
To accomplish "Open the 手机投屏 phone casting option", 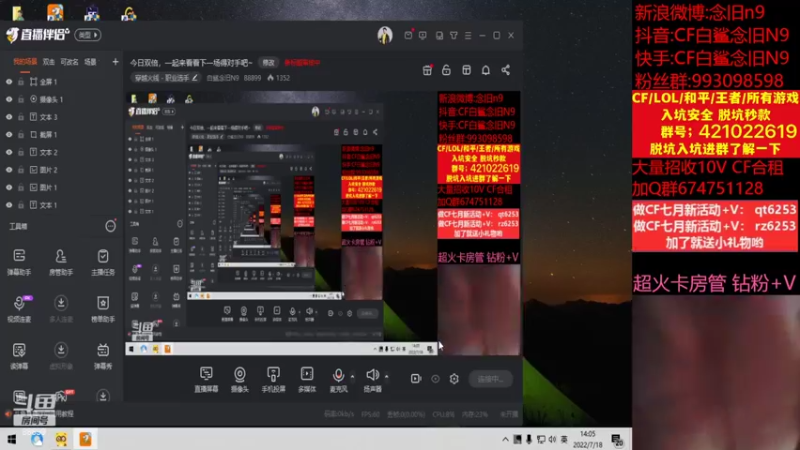I will click(273, 379).
